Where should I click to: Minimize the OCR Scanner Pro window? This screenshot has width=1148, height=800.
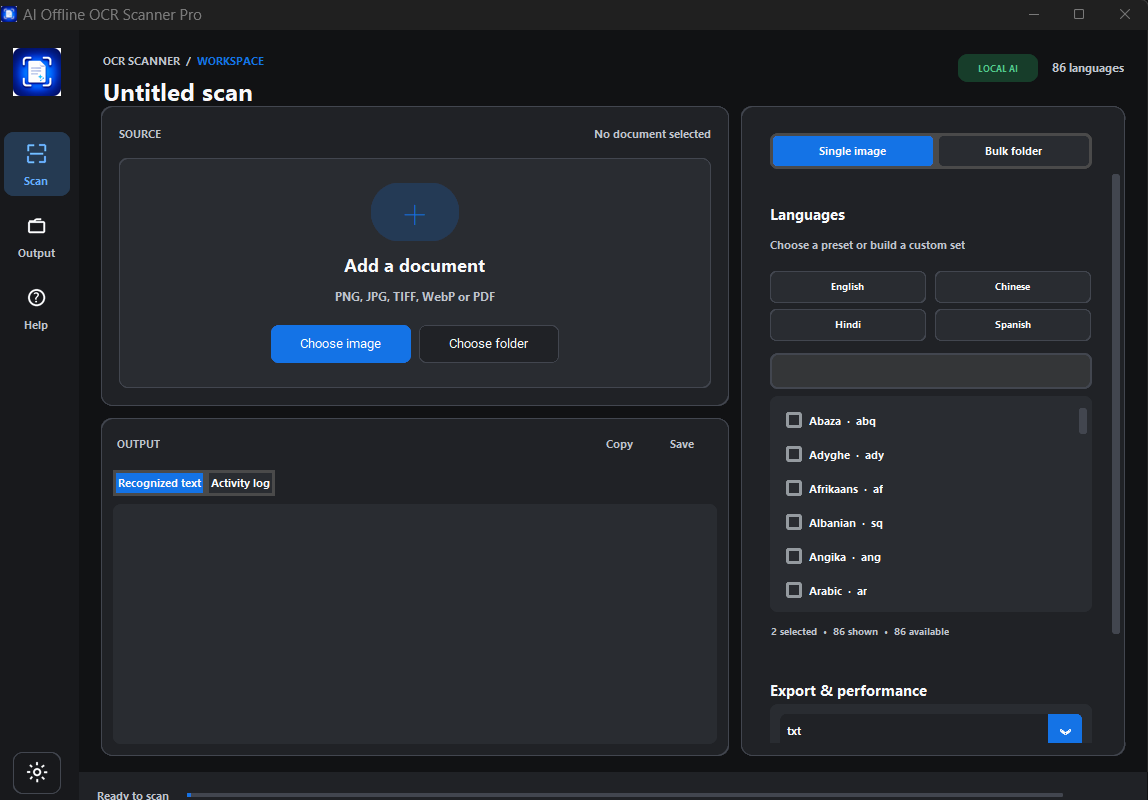tap(1034, 15)
